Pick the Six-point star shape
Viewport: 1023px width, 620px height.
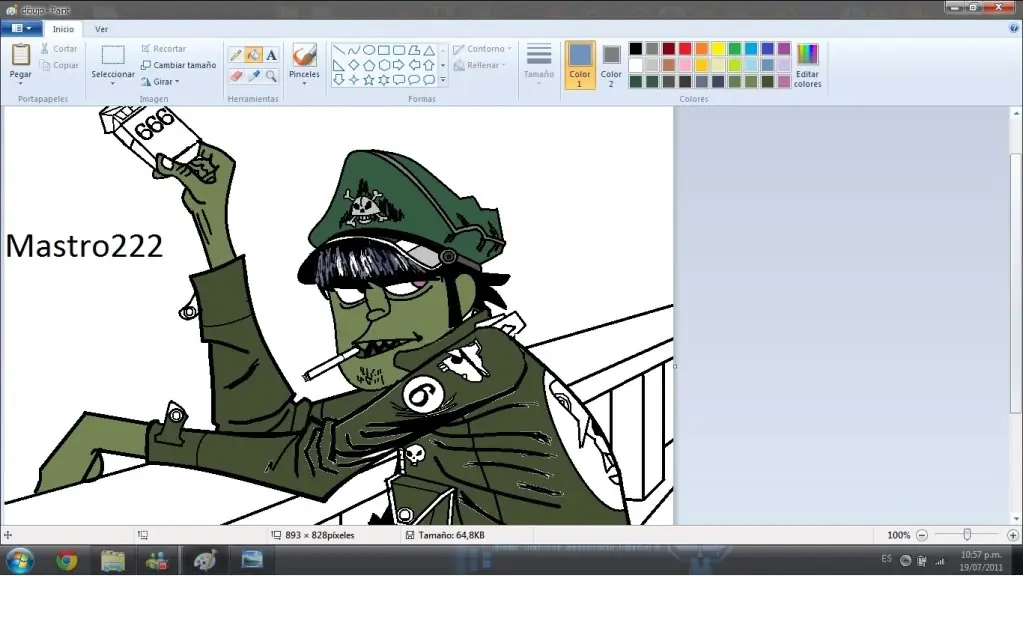[x=384, y=80]
